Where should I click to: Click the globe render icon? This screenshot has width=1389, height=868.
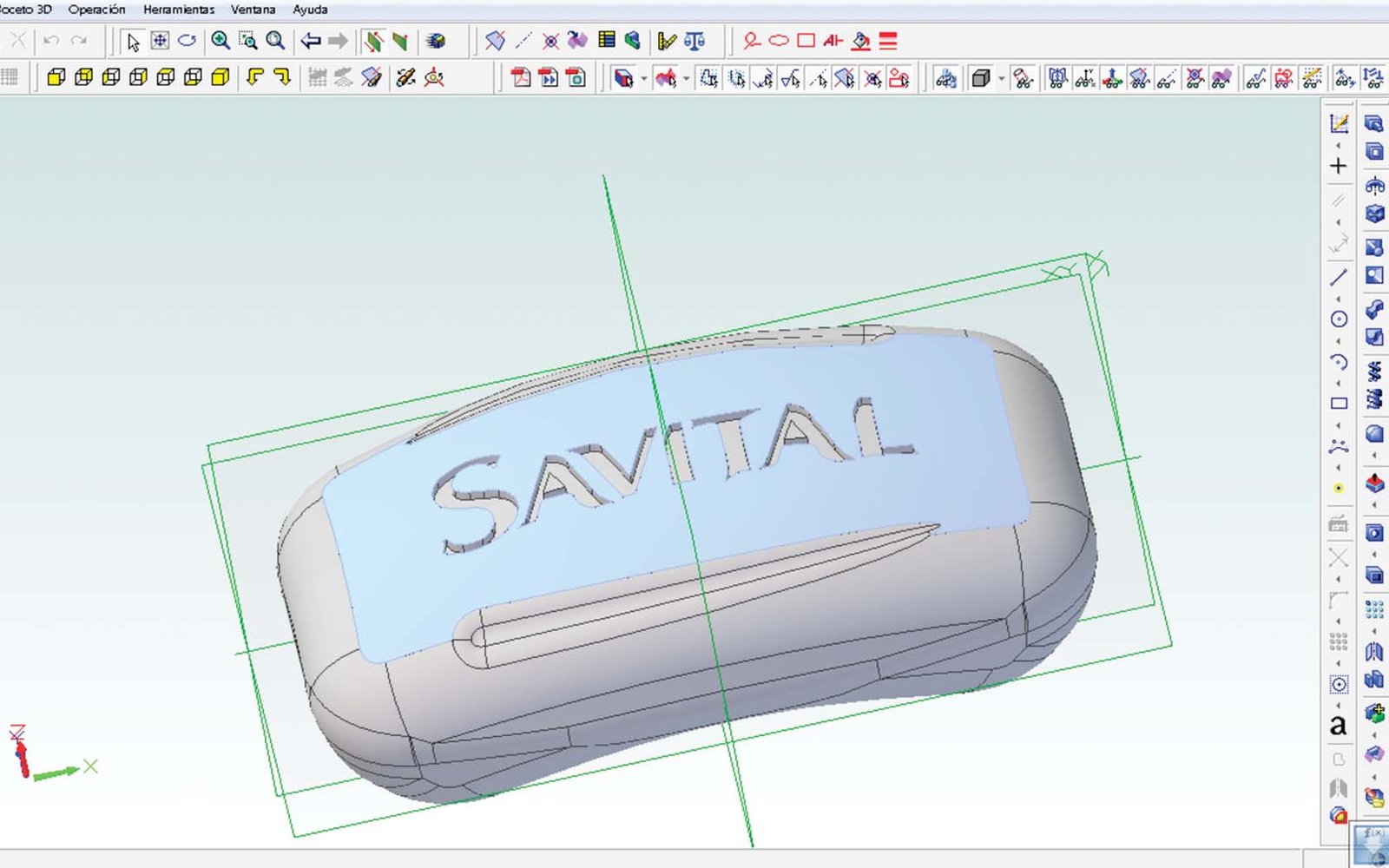coord(436,41)
